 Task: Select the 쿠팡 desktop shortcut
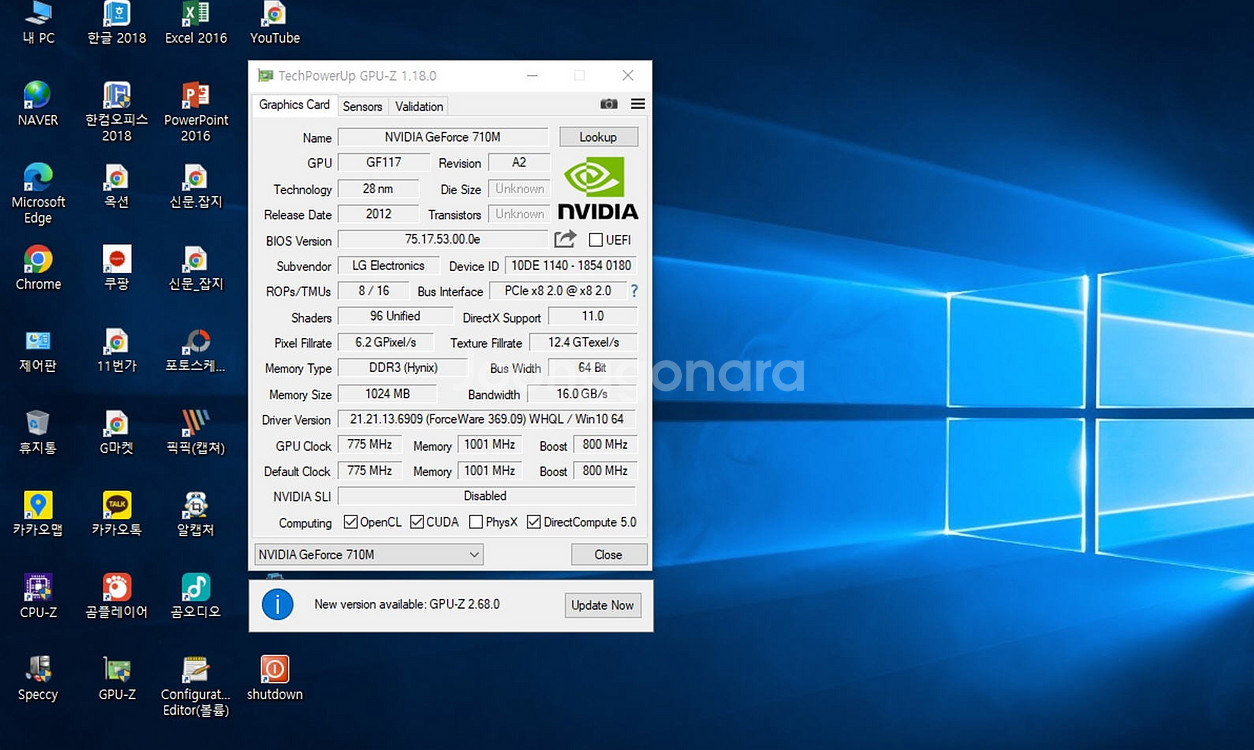(116, 268)
